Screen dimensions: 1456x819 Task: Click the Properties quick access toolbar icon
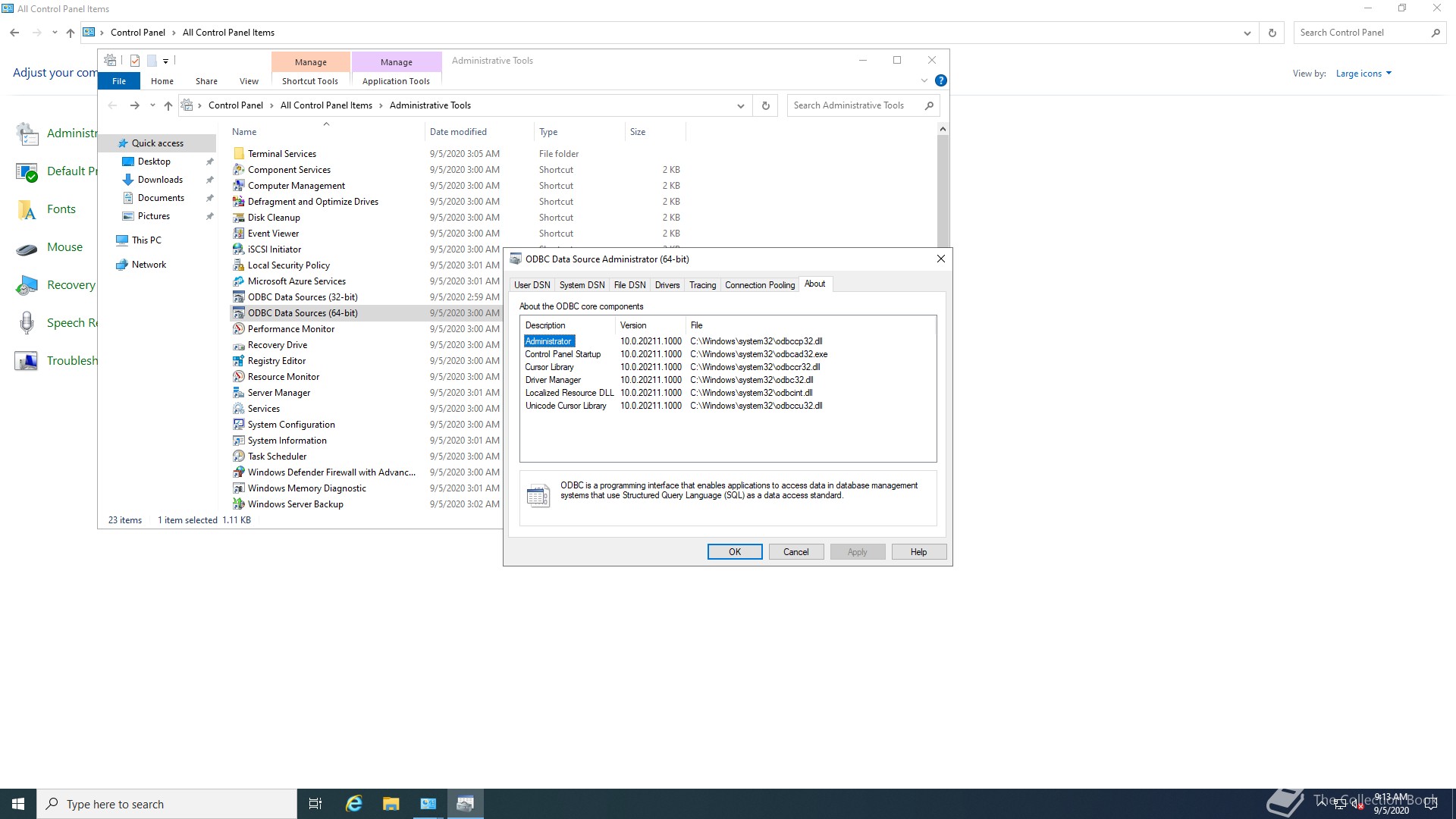[x=135, y=61]
